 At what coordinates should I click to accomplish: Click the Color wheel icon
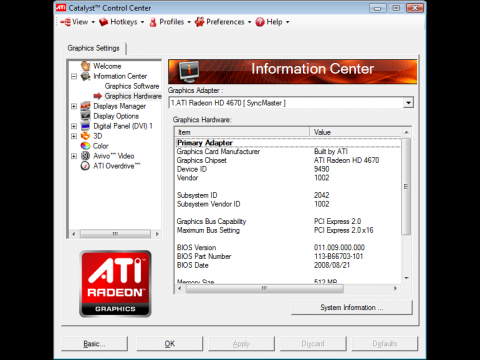[x=86, y=146]
